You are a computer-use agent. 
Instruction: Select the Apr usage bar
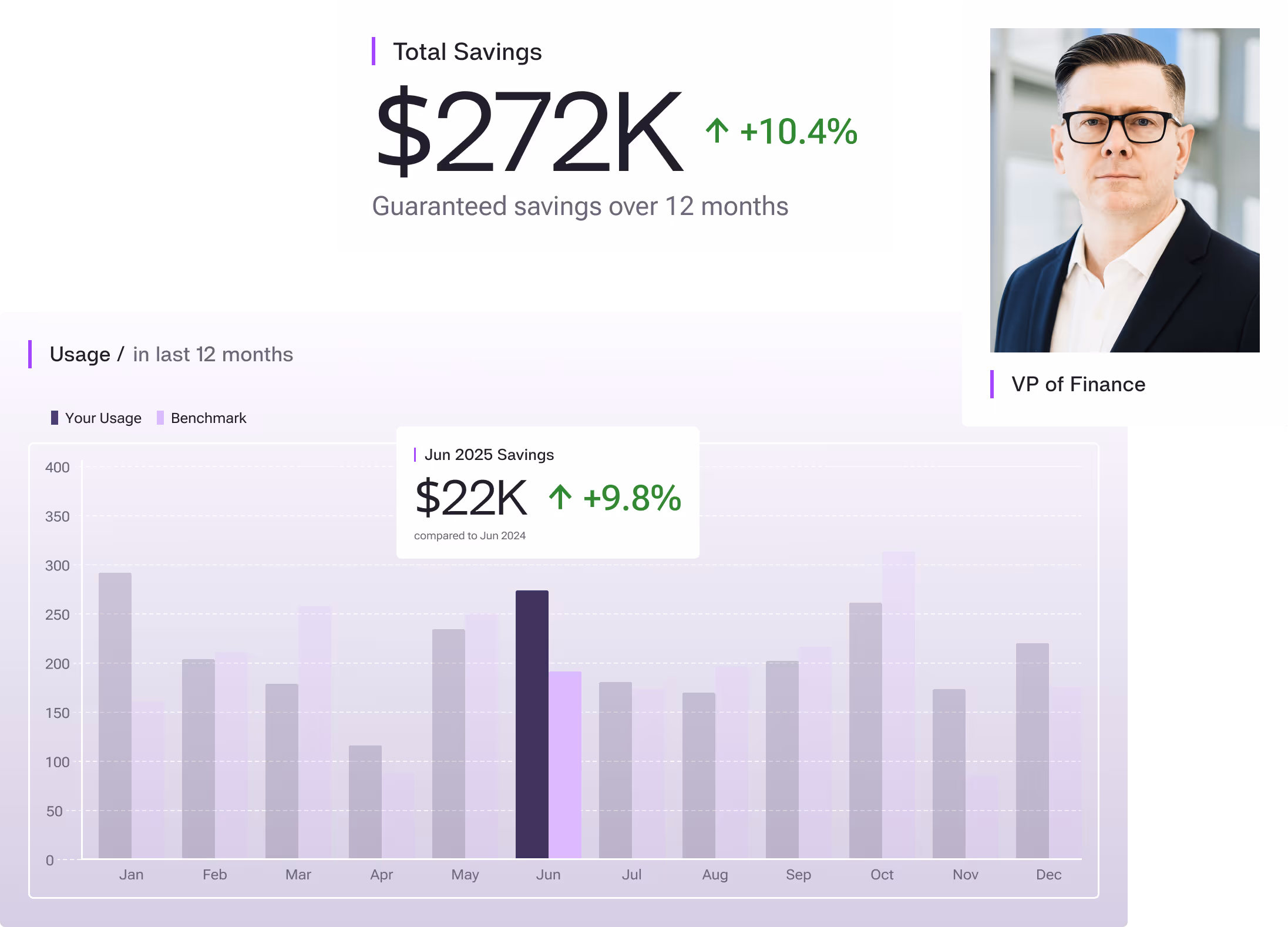tap(365, 801)
